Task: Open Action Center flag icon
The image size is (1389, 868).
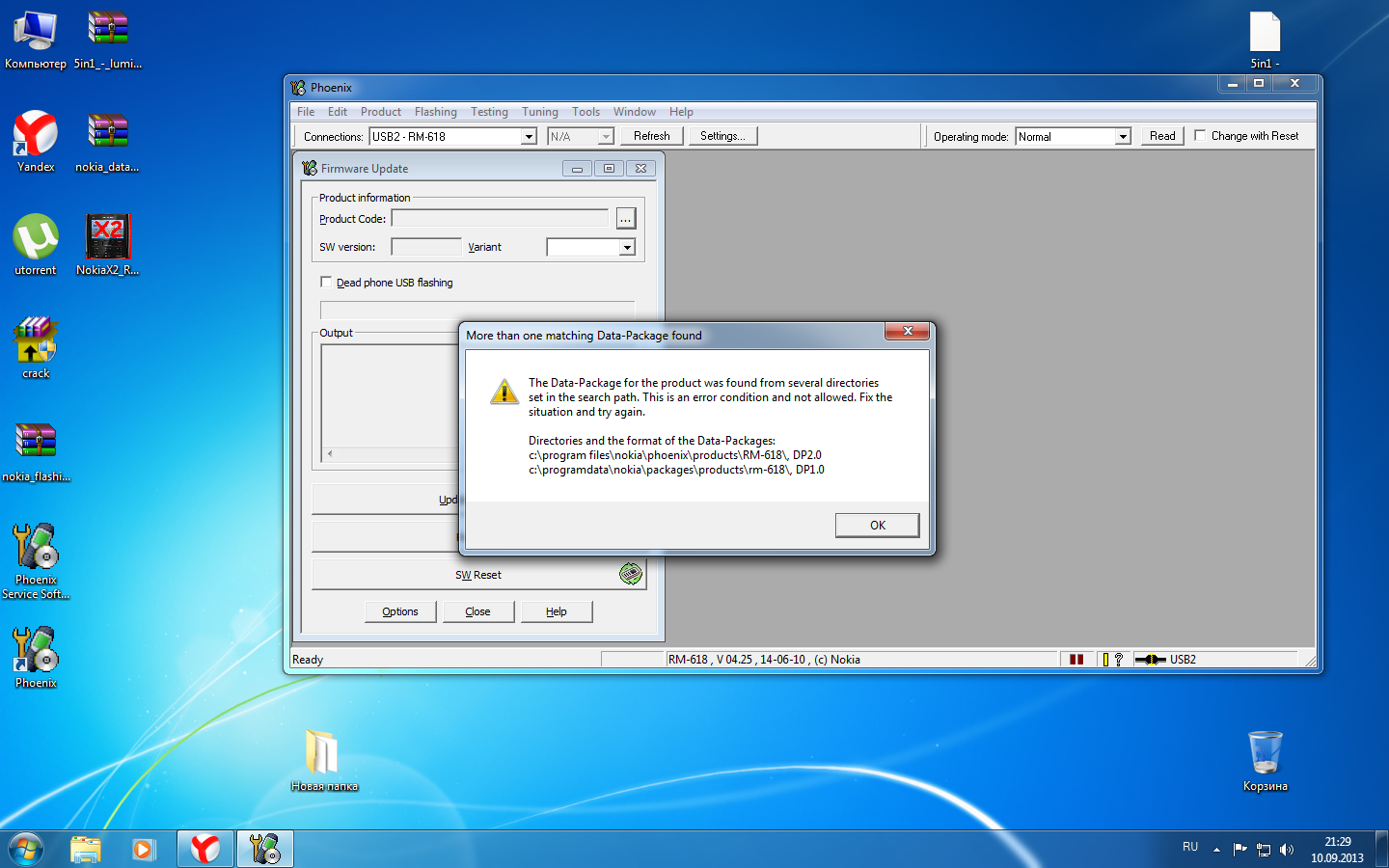Action: click(x=1240, y=850)
